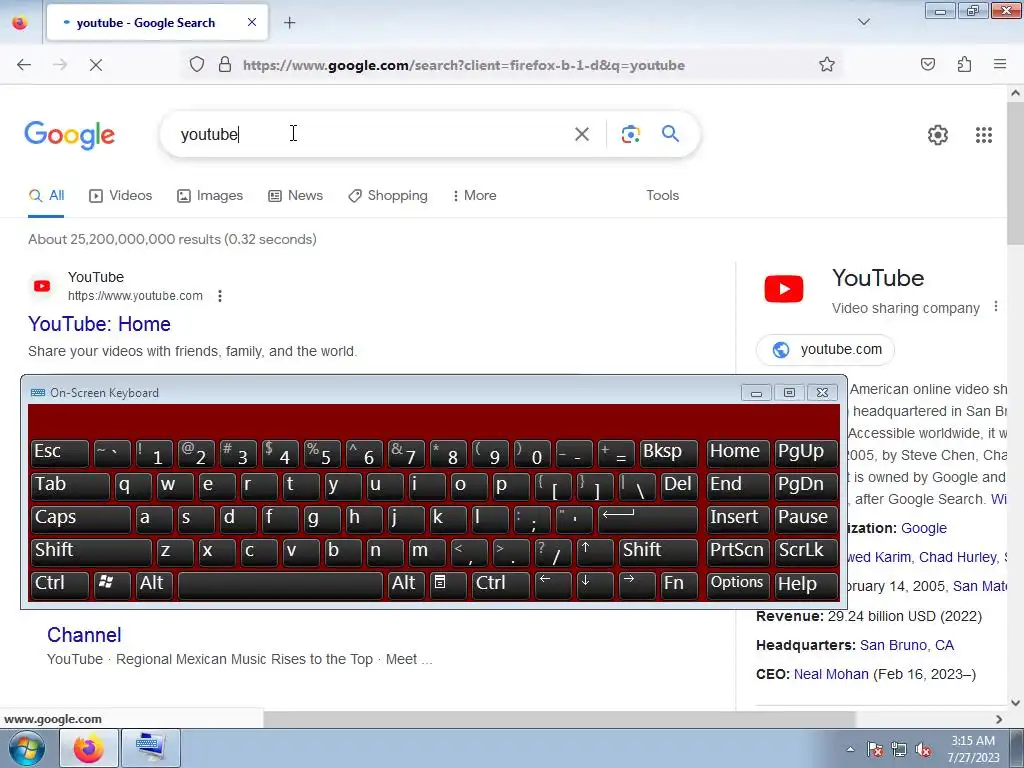Open Google settings gear
This screenshot has height=768, width=1024.
[x=938, y=135]
